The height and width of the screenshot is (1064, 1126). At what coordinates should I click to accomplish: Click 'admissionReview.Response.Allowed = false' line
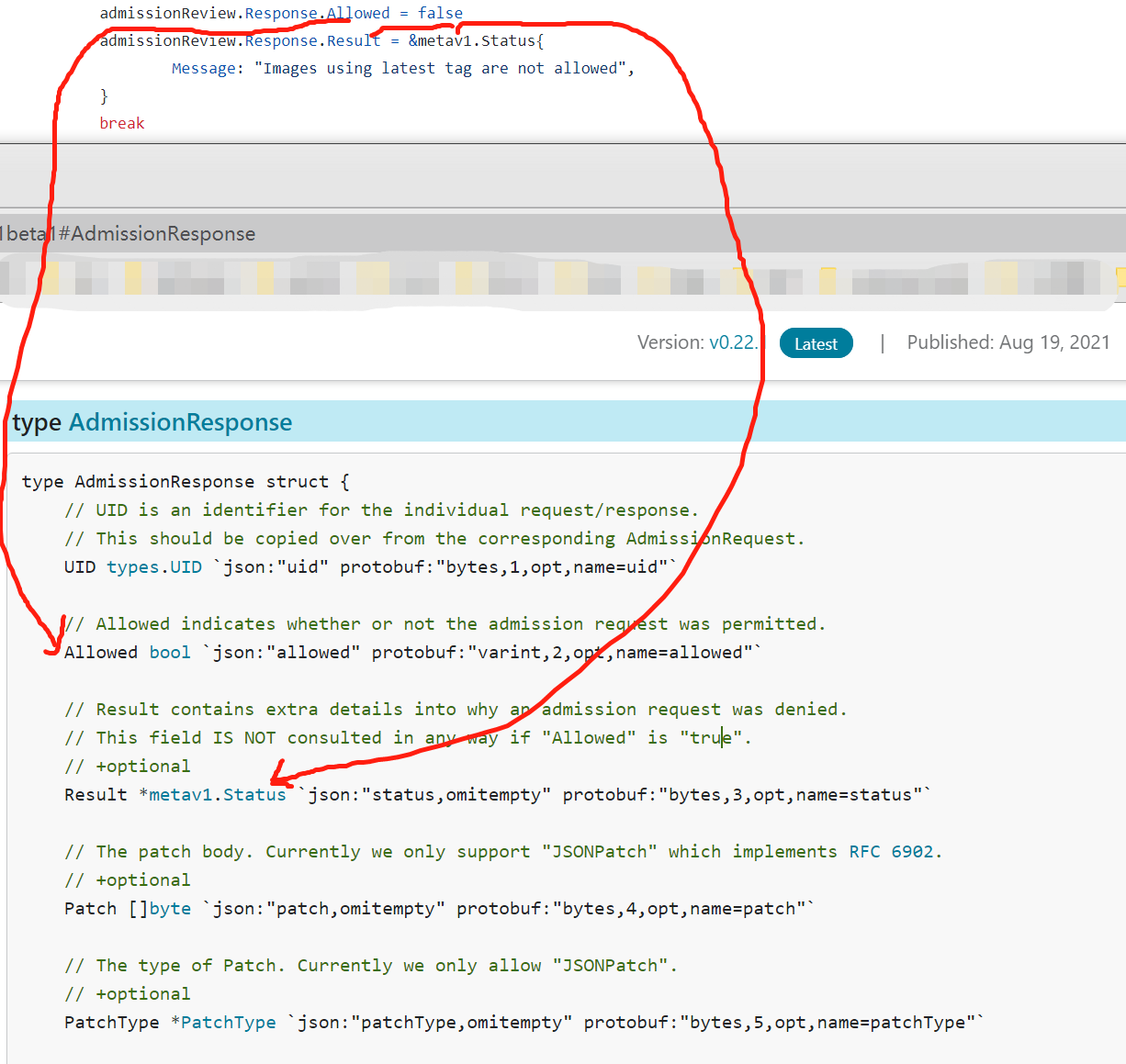(281, 13)
